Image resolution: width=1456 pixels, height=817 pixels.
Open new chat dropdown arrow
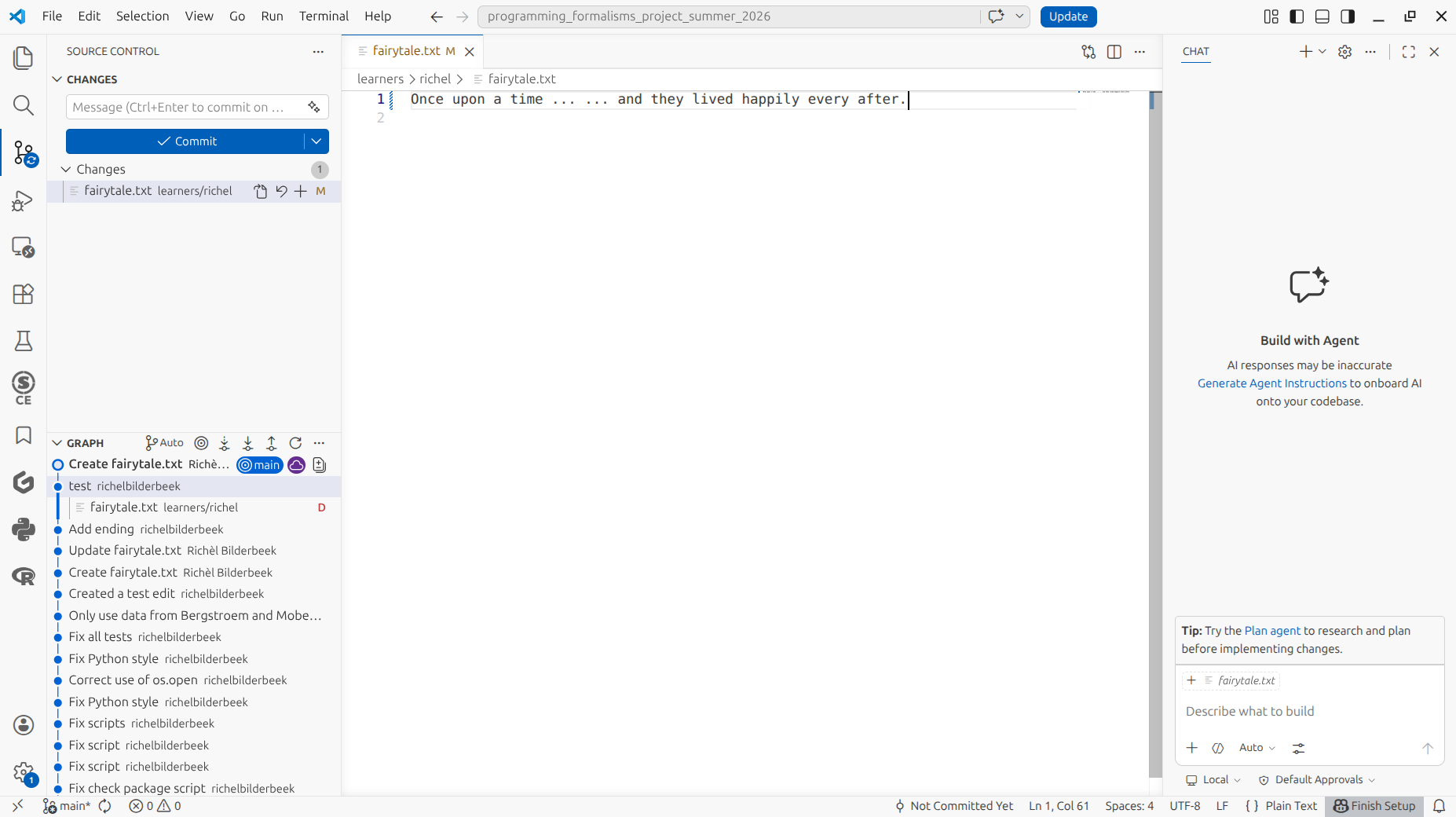coord(1322,52)
